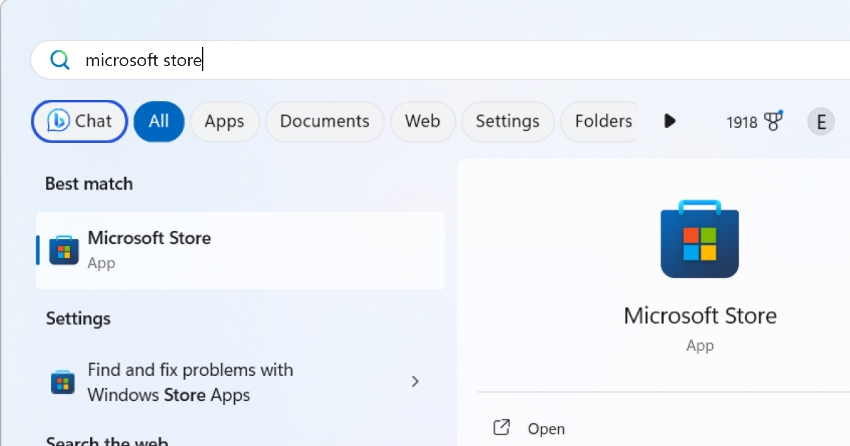Click the 1918 rewards points count

742,122
